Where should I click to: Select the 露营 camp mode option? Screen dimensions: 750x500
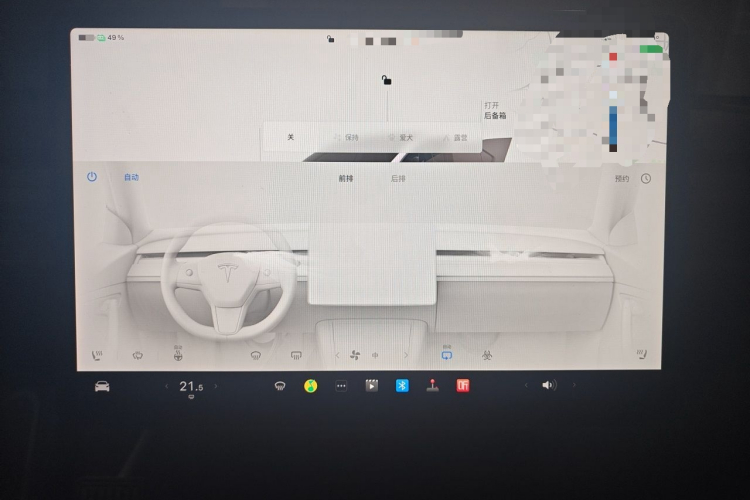pyautogui.click(x=455, y=137)
